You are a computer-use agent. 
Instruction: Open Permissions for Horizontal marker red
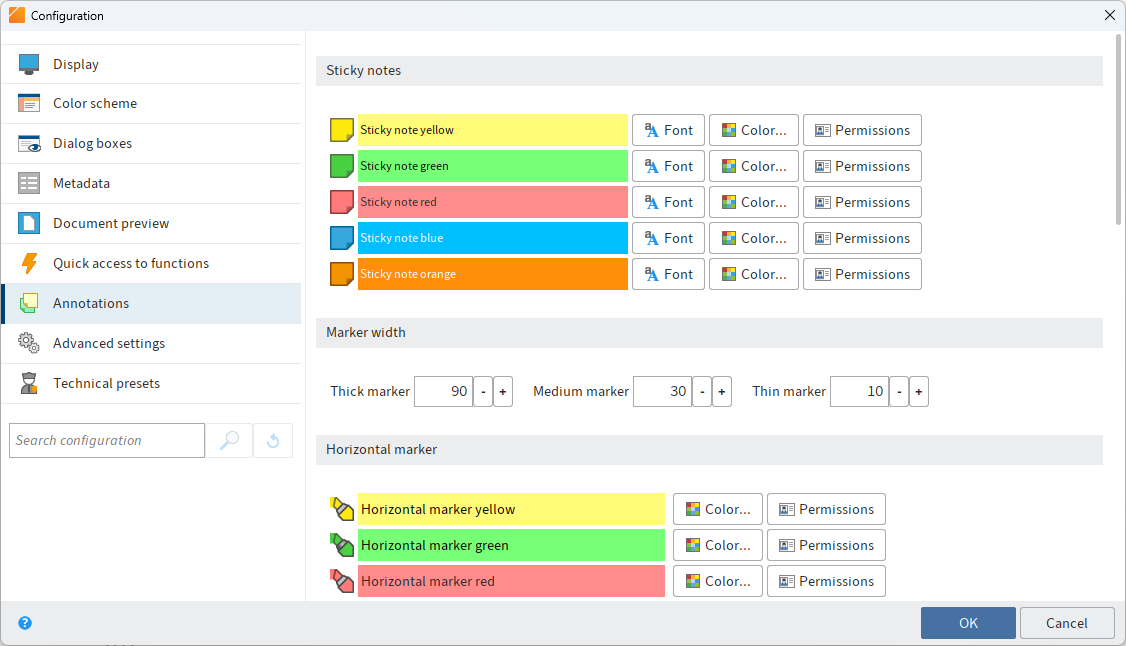pyautogui.click(x=826, y=581)
